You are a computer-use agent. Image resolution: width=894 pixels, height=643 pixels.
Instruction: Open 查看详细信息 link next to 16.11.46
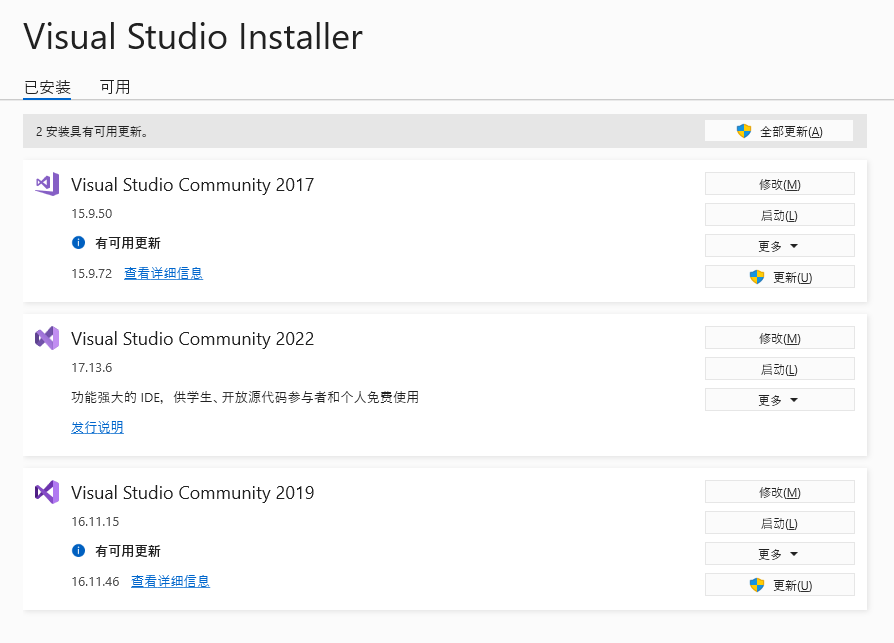coord(170,581)
